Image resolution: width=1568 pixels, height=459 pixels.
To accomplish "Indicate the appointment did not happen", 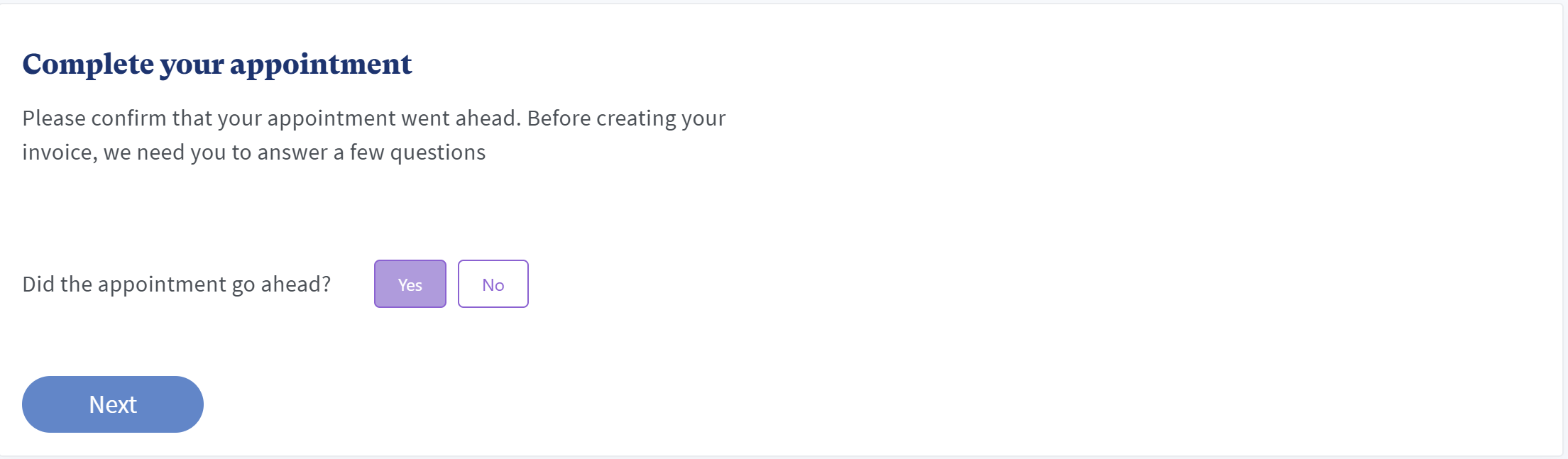I will pyautogui.click(x=493, y=284).
